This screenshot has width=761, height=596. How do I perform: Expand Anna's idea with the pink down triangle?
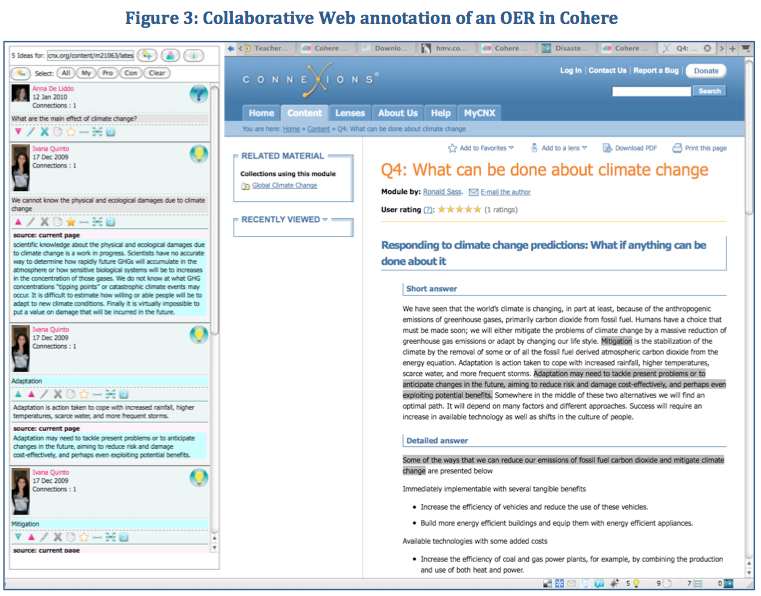click(18, 132)
